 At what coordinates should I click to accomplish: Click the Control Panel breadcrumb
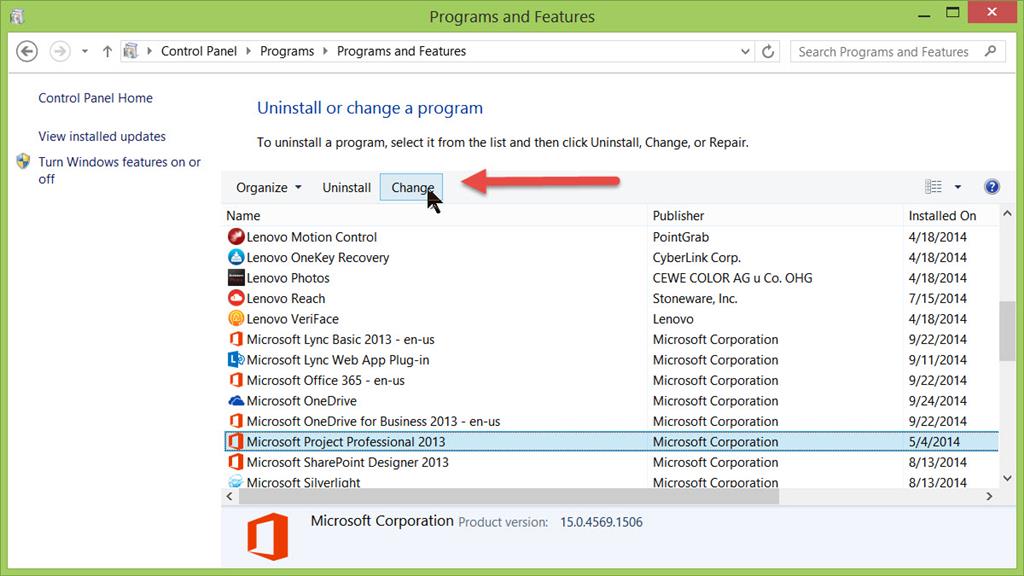pos(199,51)
